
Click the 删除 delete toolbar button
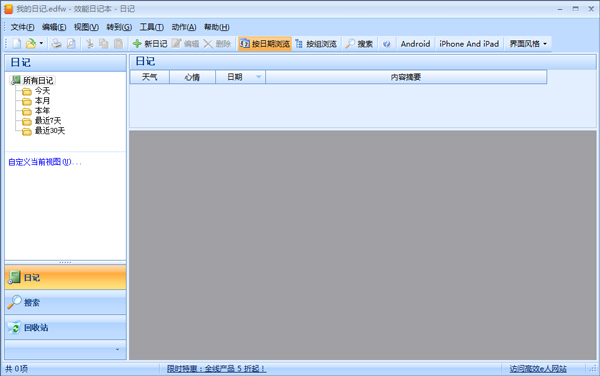click(x=217, y=44)
